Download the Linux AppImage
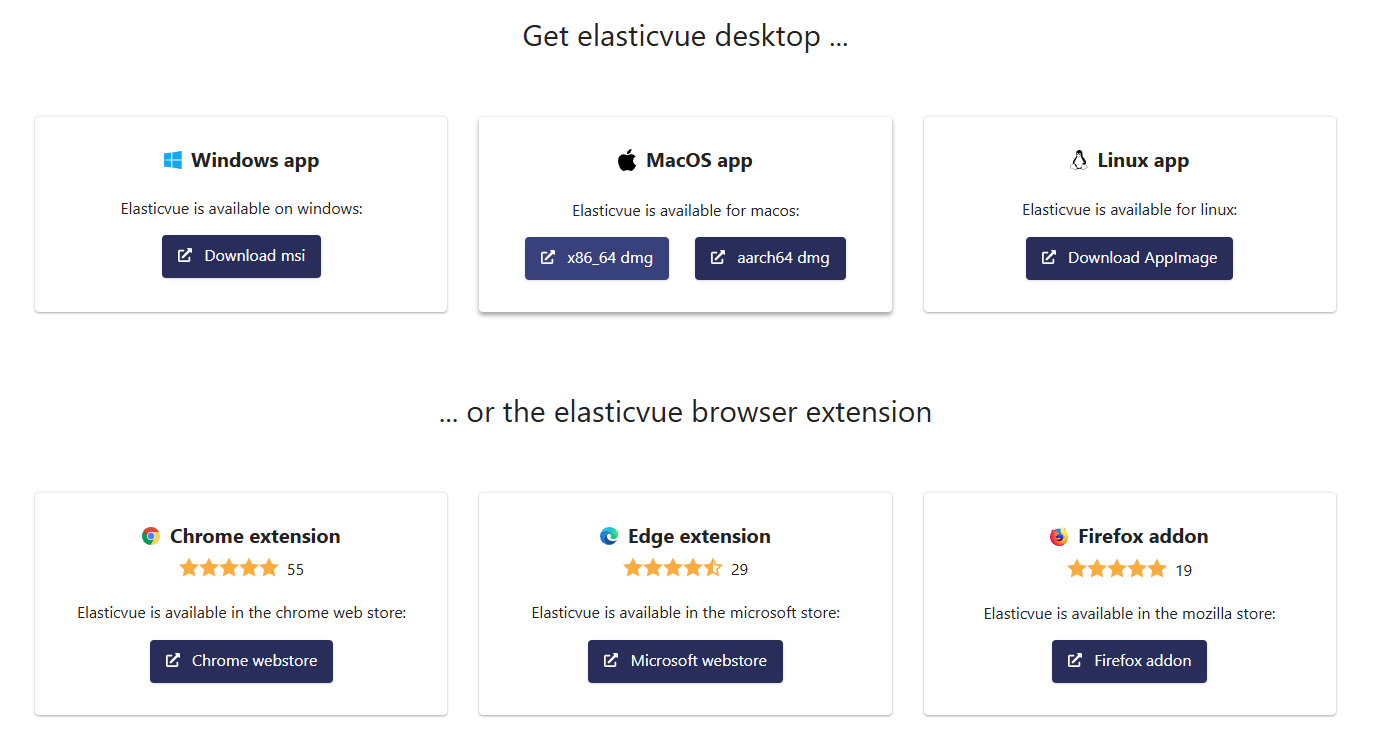This screenshot has height=744, width=1375. (1129, 258)
